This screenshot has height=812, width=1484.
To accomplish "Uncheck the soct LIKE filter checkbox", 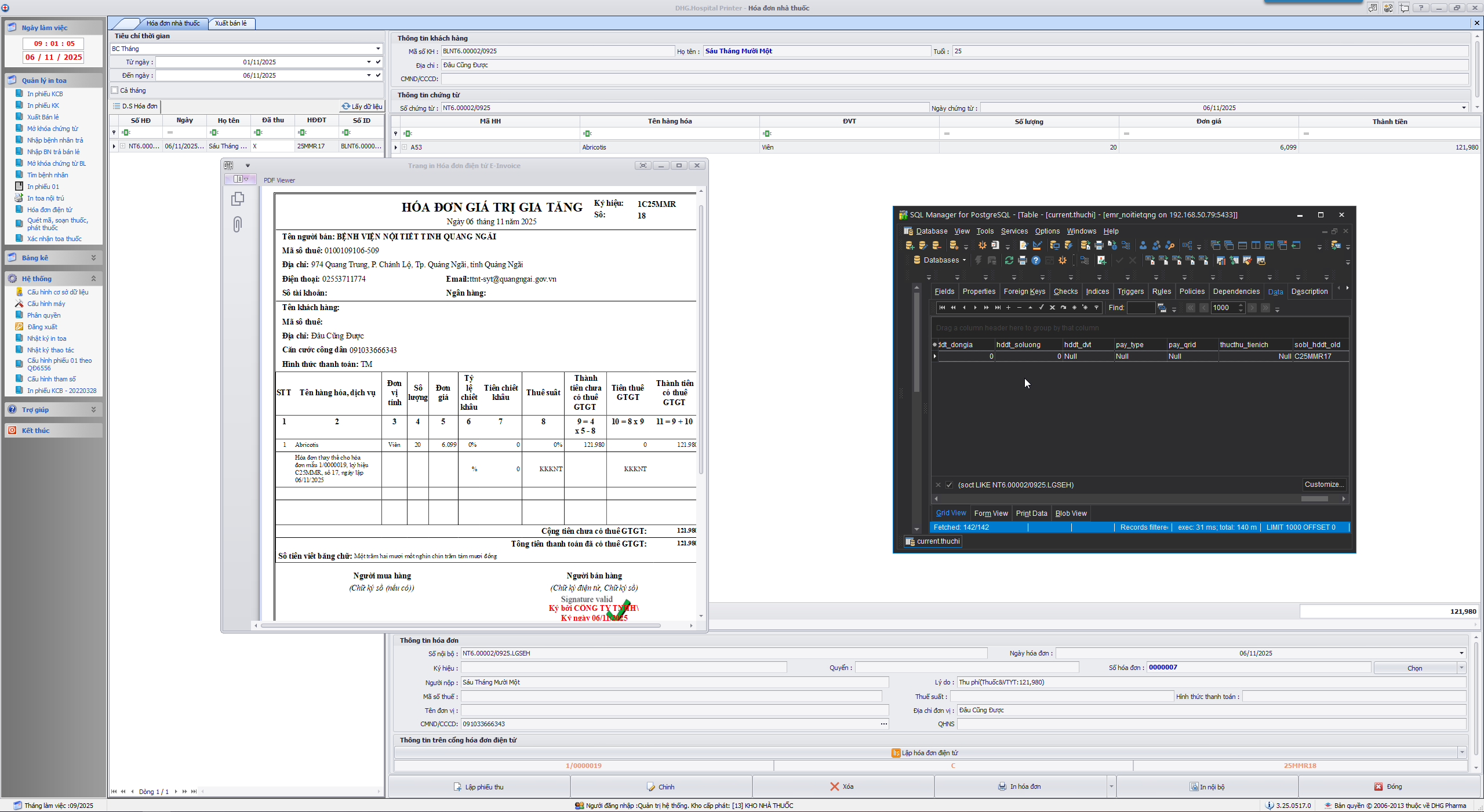I will tap(949, 485).
